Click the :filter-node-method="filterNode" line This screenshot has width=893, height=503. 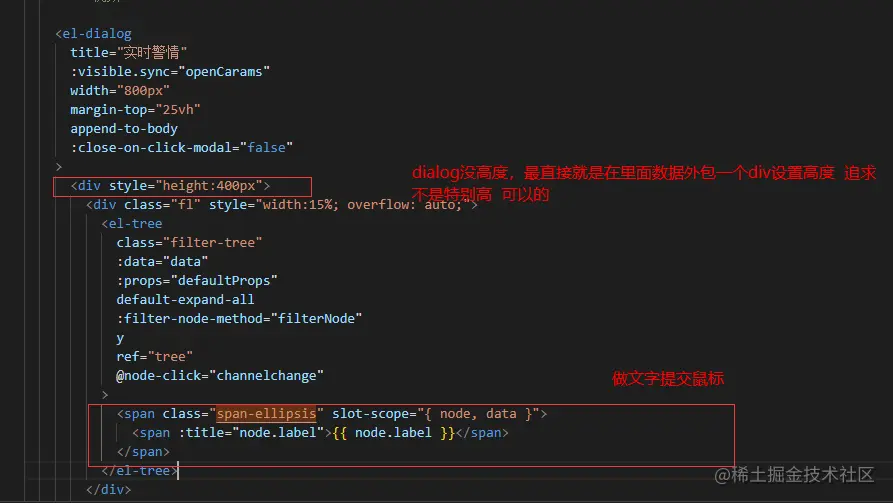tap(239, 318)
